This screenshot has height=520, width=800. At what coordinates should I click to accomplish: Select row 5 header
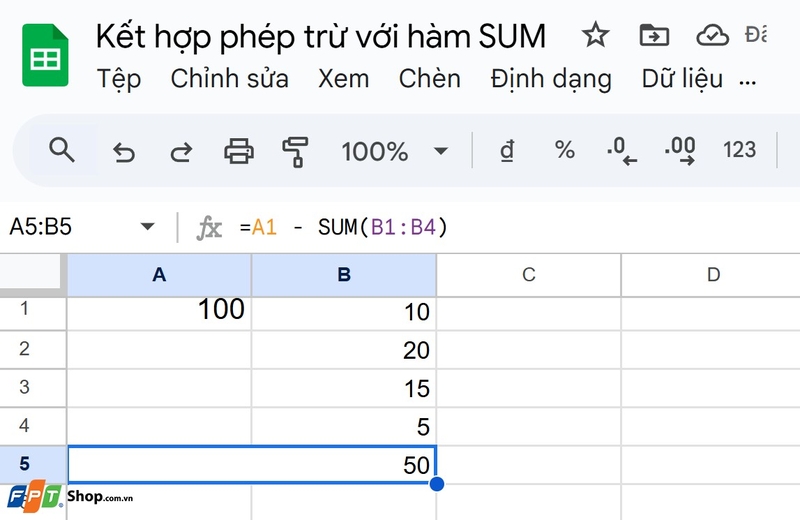(x=33, y=464)
